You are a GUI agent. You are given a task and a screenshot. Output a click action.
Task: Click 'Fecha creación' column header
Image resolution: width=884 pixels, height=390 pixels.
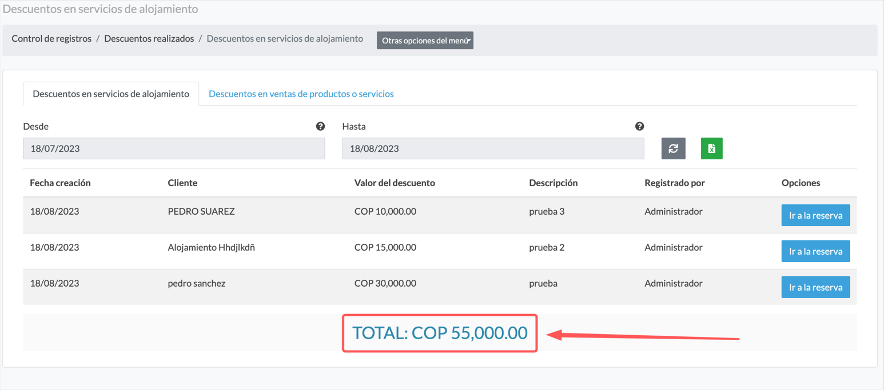click(x=60, y=183)
